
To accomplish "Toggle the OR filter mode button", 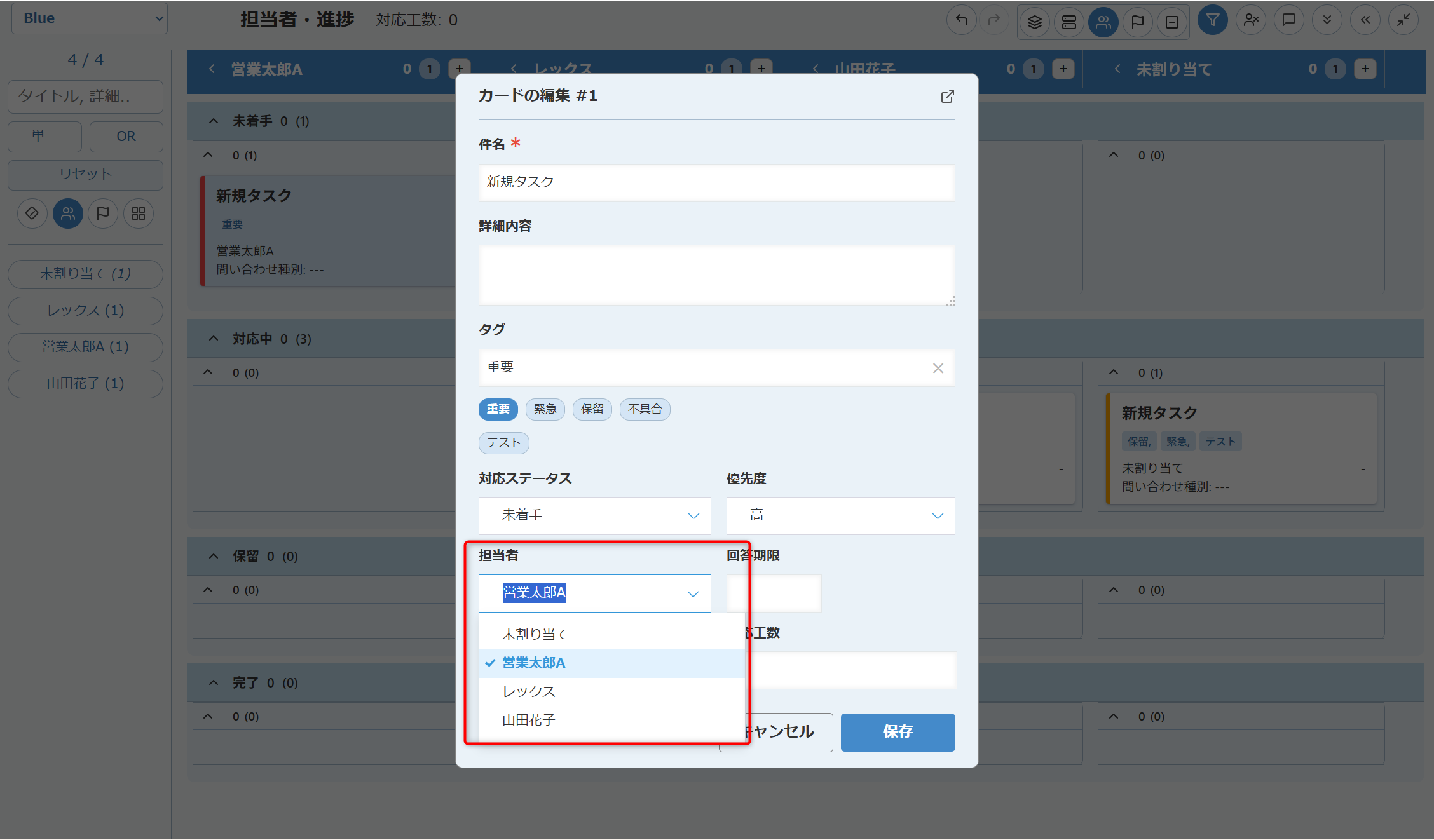I will tap(126, 137).
